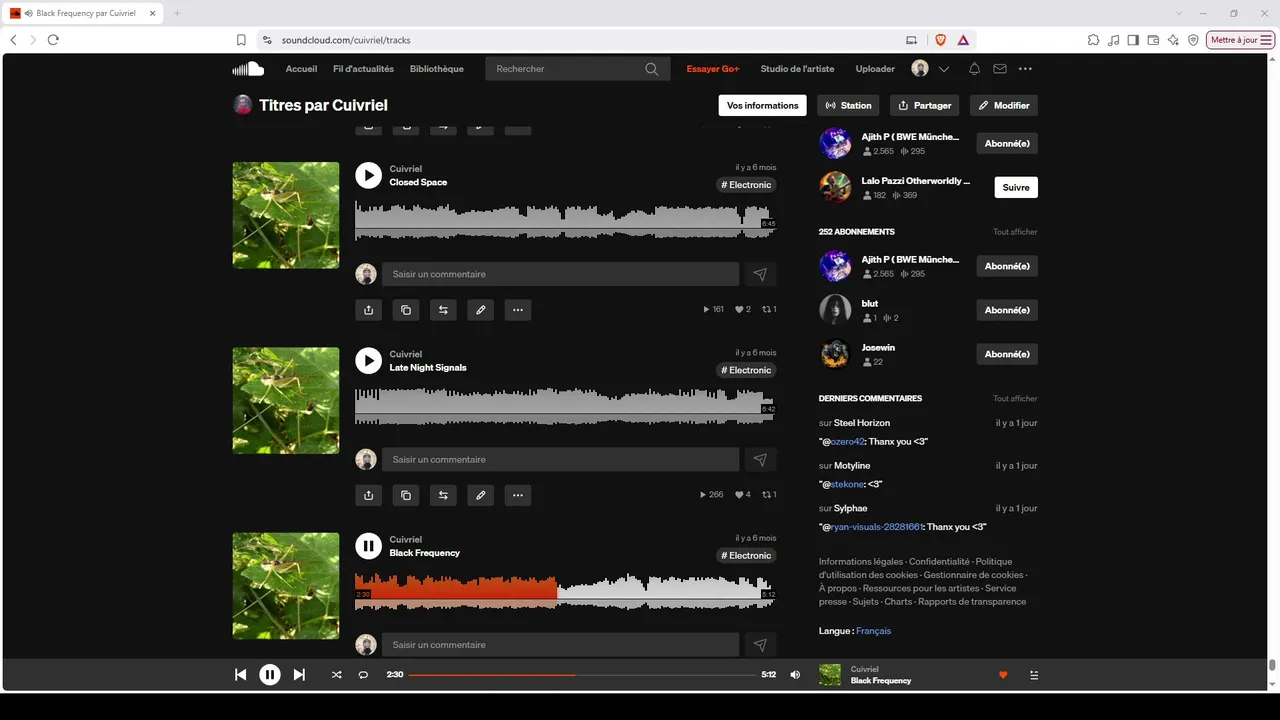
Task: Seek within Closed Space waveform
Action: (x=565, y=220)
